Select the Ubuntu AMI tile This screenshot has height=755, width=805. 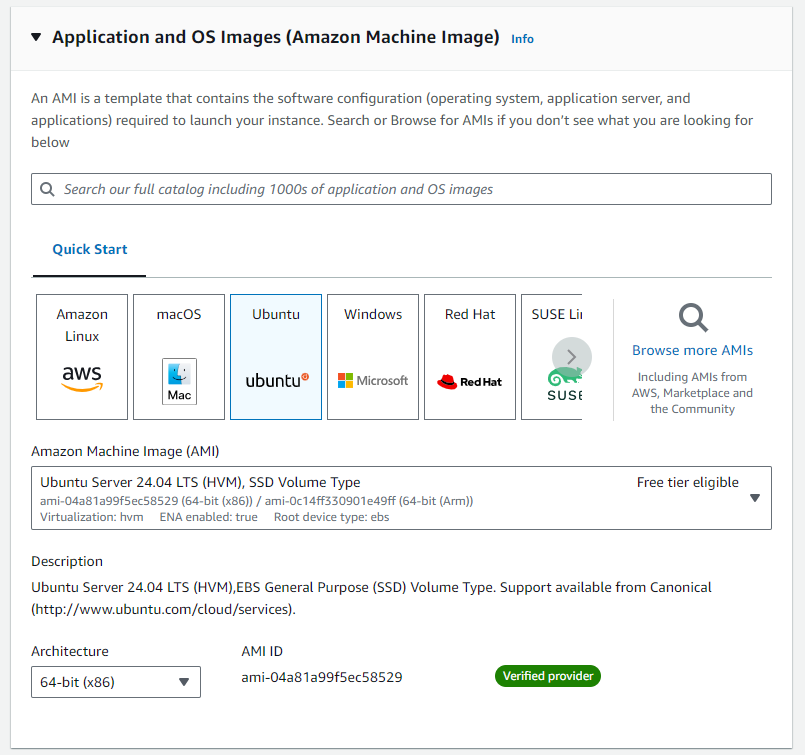point(276,357)
